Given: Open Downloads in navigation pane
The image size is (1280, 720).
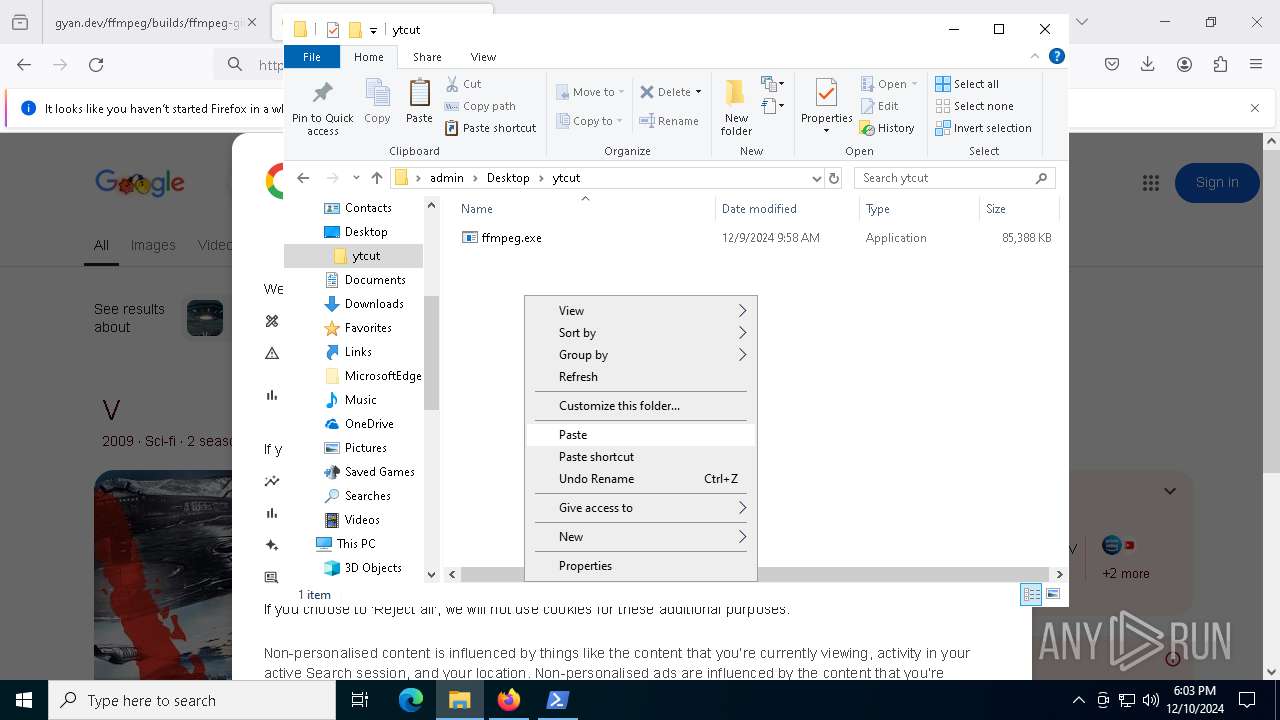Looking at the screenshot, I should 374,304.
